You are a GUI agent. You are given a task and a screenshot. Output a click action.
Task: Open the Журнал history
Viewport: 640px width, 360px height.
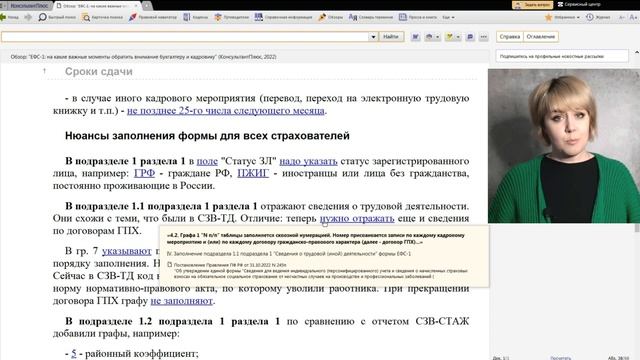click(598, 17)
